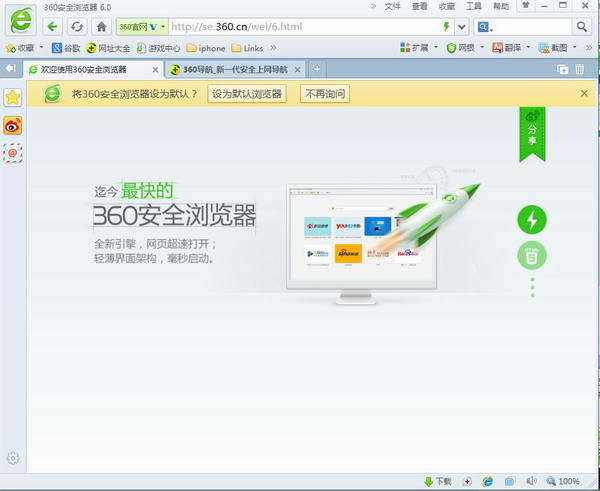The height and width of the screenshot is (491, 600).
Task: Toggle the IE engine icon in status bar
Action: coord(488,481)
